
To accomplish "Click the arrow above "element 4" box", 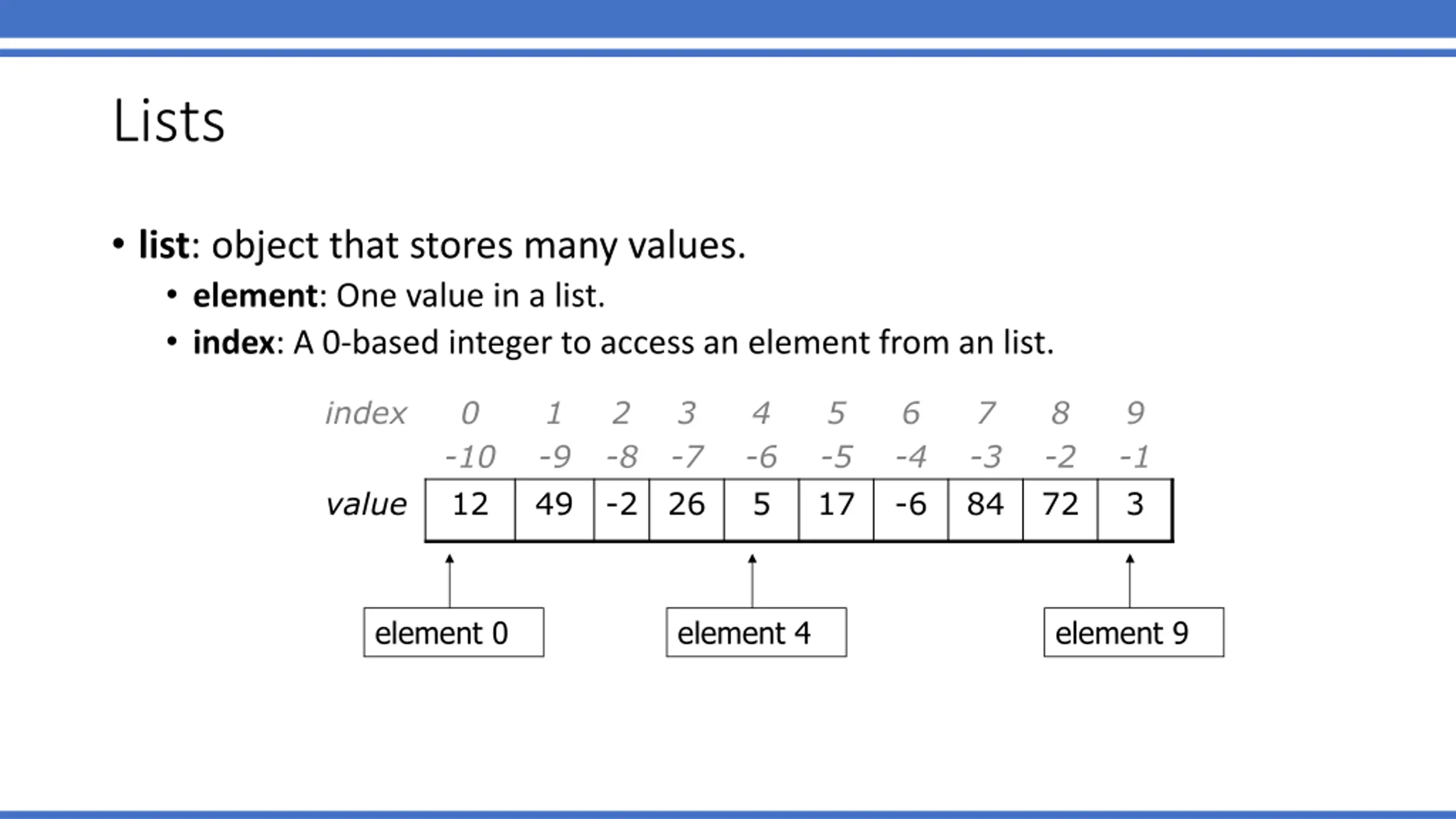I will 752,580.
